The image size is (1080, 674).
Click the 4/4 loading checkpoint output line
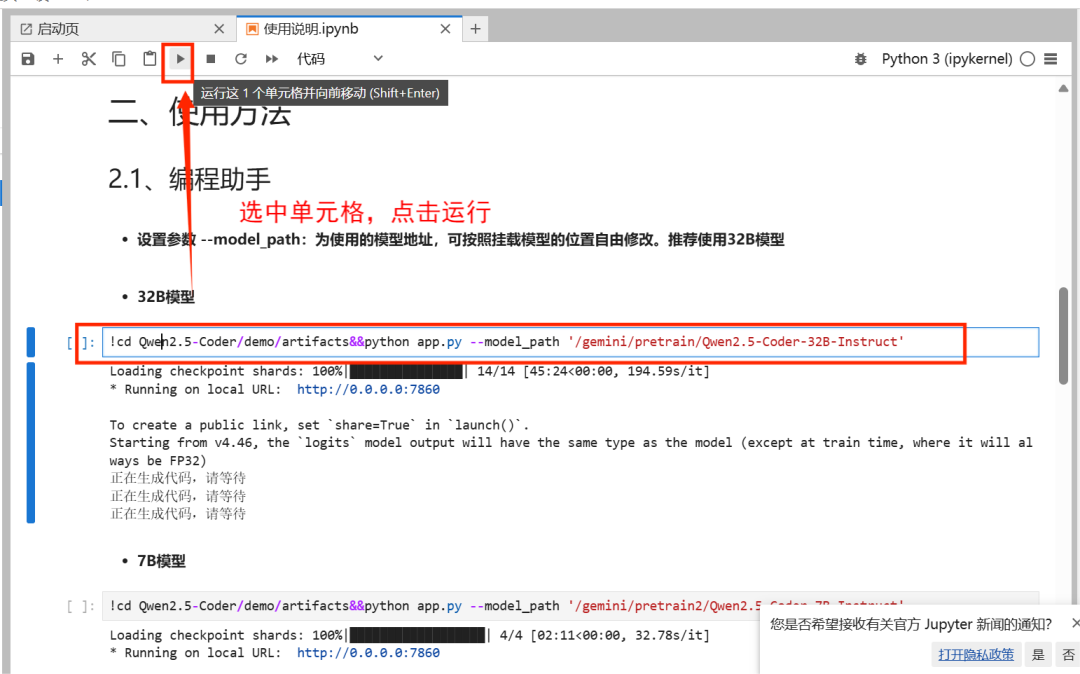(x=409, y=635)
